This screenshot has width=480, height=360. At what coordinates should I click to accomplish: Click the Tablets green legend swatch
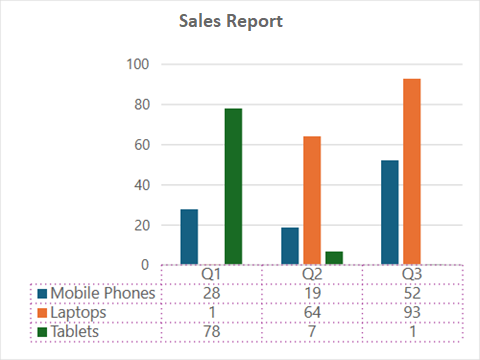pos(42,332)
